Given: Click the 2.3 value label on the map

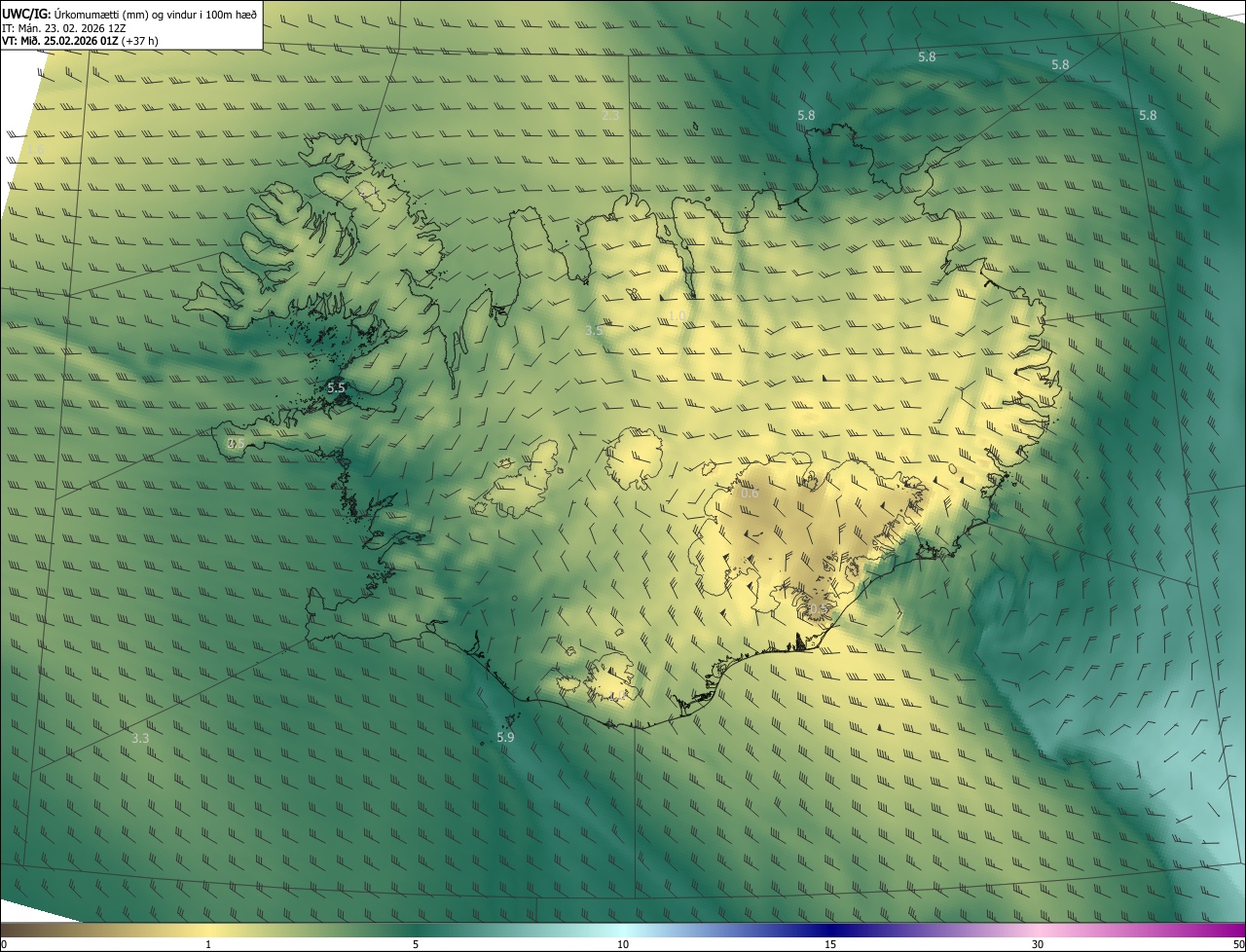Looking at the screenshot, I should [x=610, y=116].
